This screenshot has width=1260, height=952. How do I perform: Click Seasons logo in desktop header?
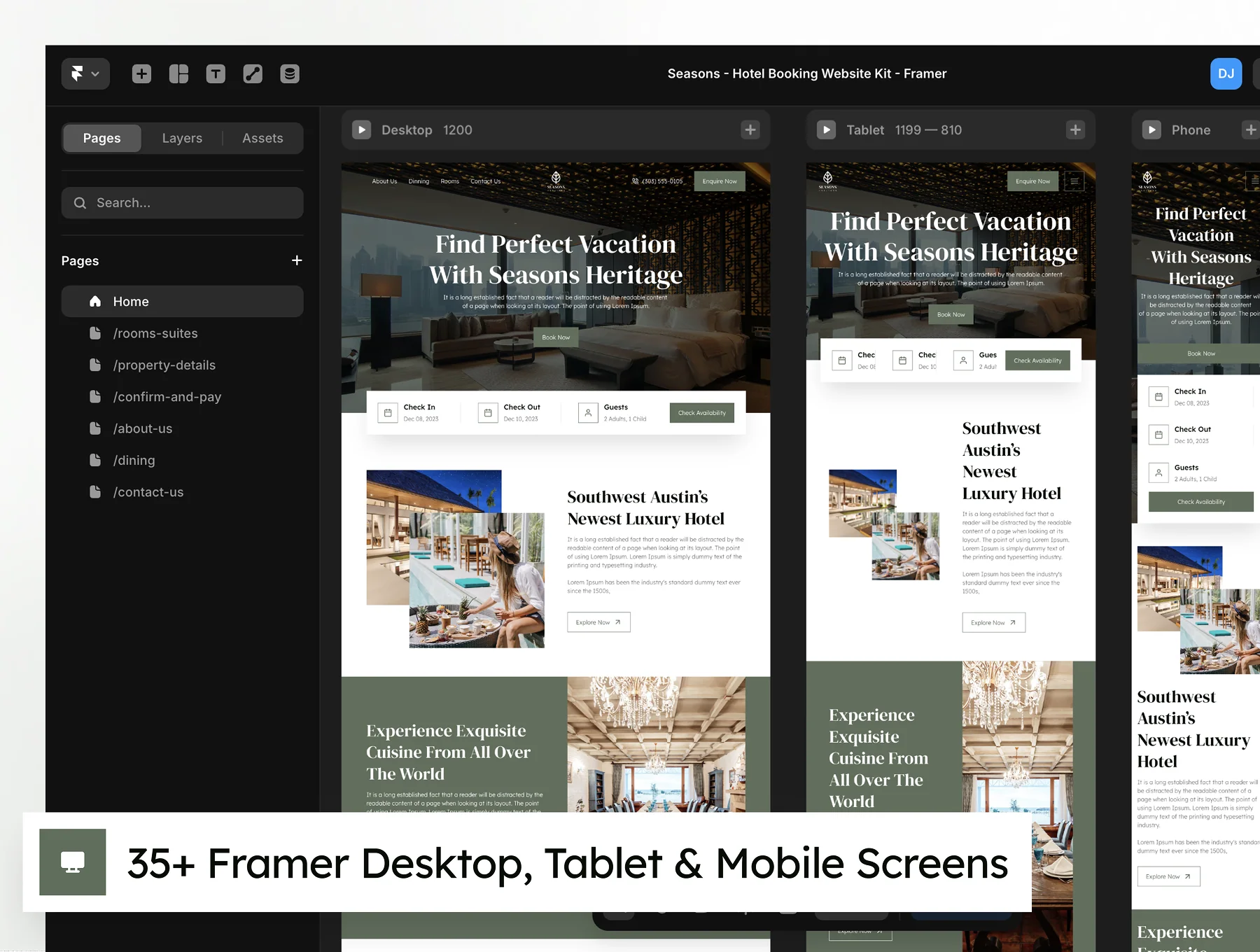[x=556, y=181]
